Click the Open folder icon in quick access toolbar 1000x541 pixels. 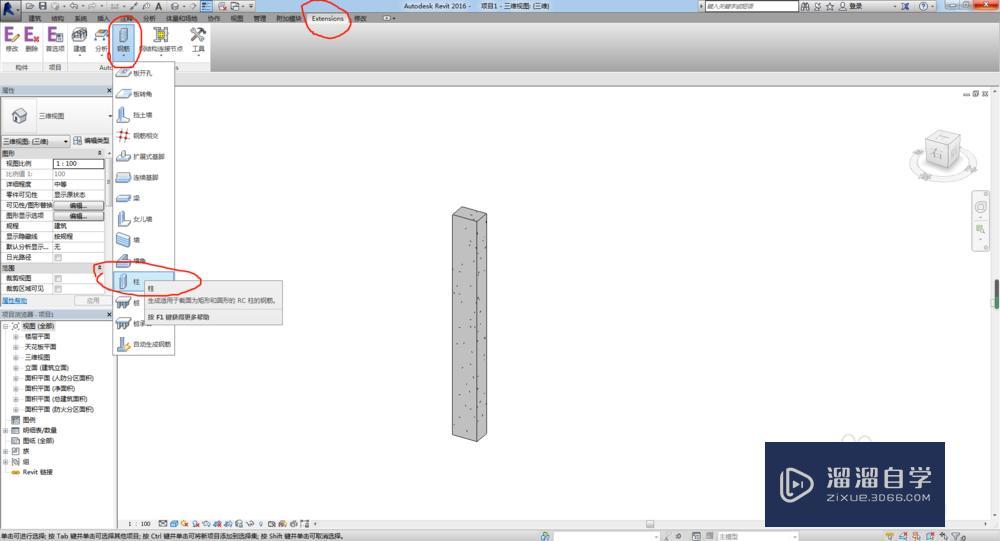click(x=30, y=6)
